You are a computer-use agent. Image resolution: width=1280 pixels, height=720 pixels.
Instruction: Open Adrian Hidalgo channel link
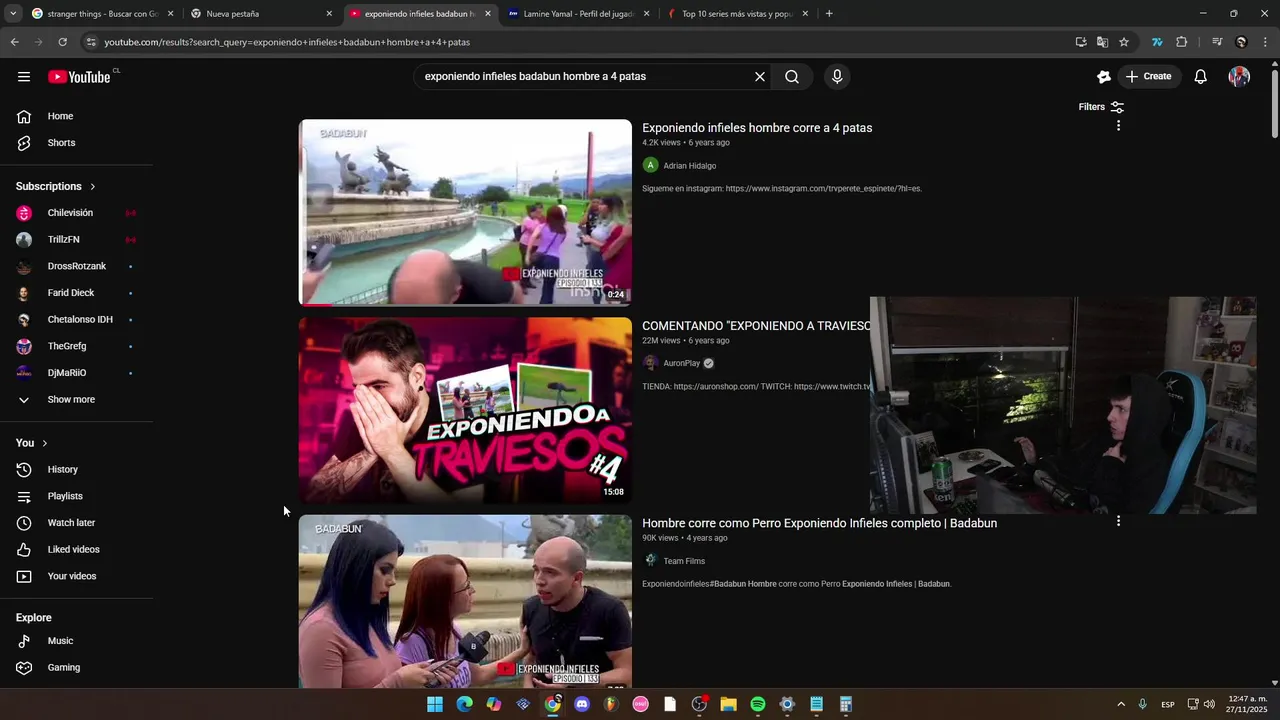point(690,166)
